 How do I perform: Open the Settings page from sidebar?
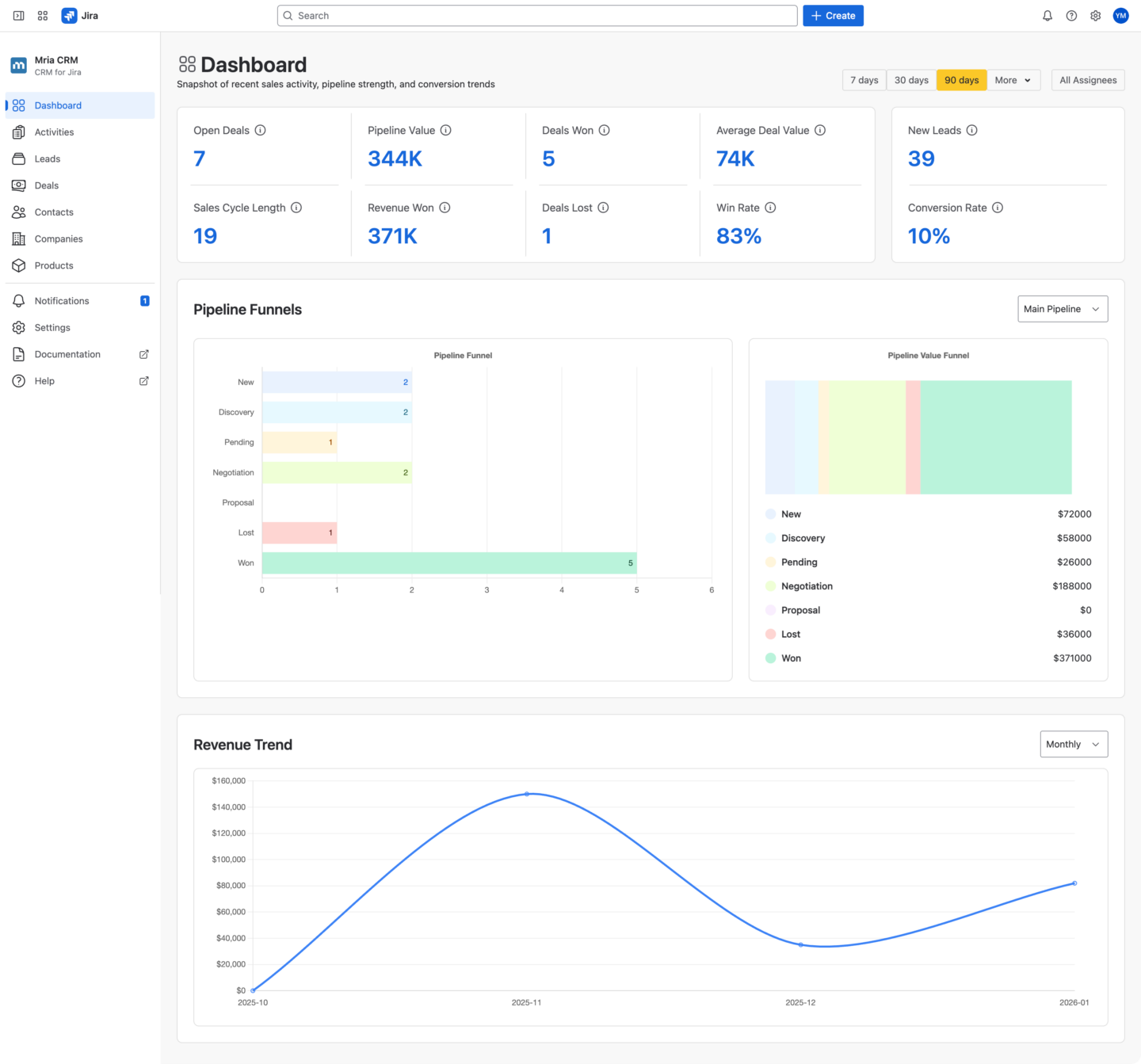pyautogui.click(x=52, y=327)
